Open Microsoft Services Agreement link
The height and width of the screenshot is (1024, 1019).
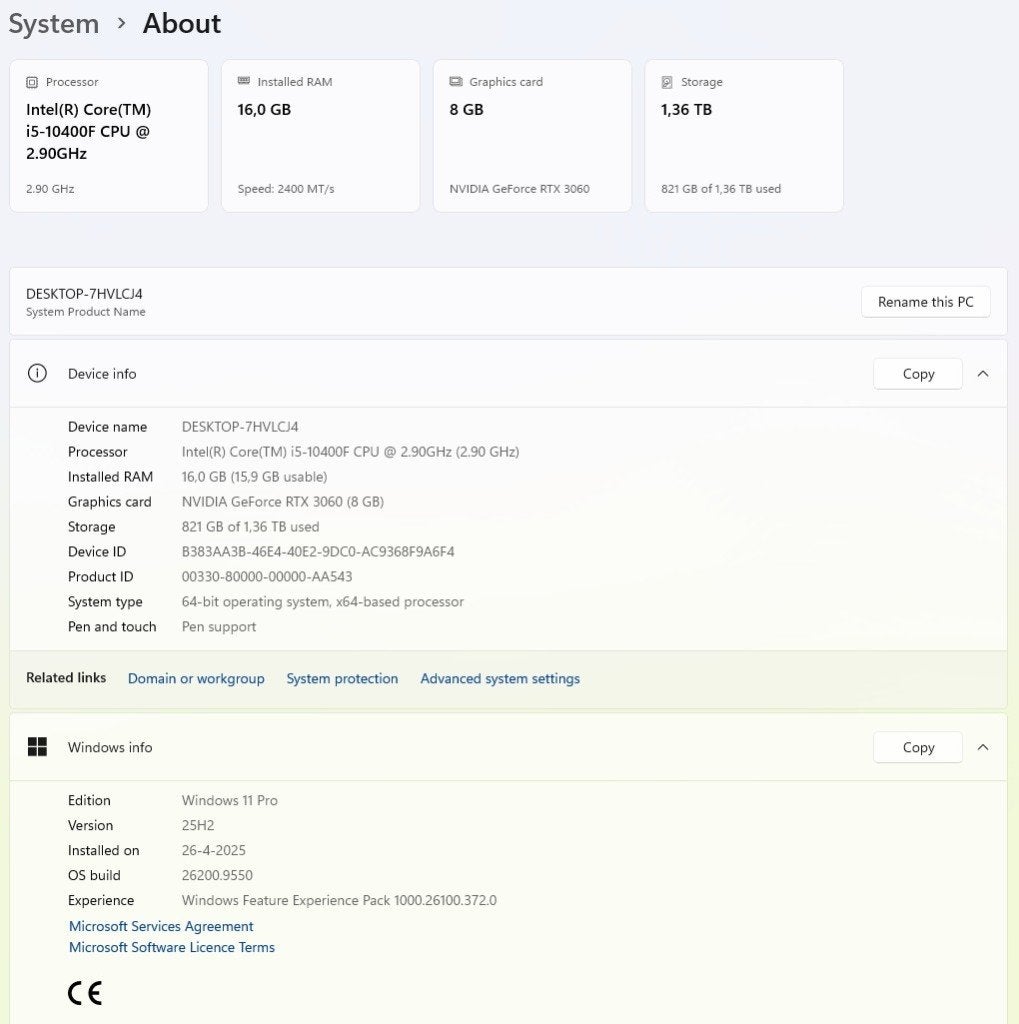pos(161,926)
